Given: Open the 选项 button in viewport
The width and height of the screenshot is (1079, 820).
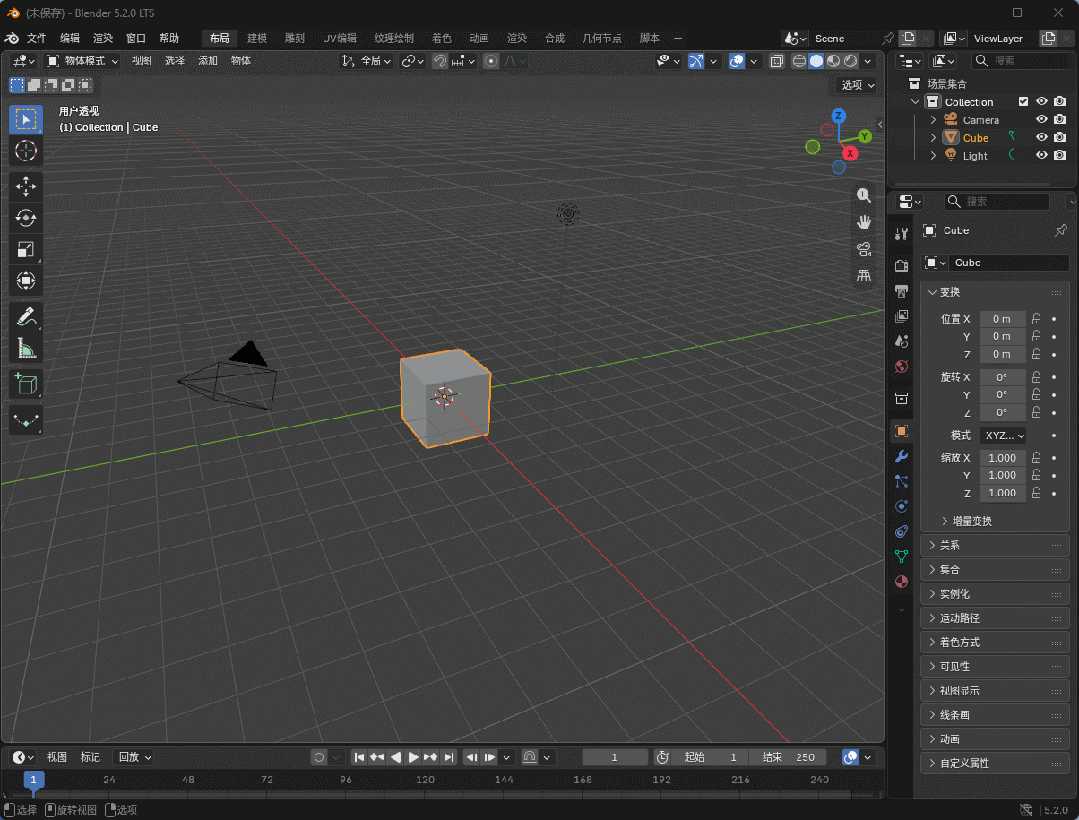Looking at the screenshot, I should [x=857, y=85].
